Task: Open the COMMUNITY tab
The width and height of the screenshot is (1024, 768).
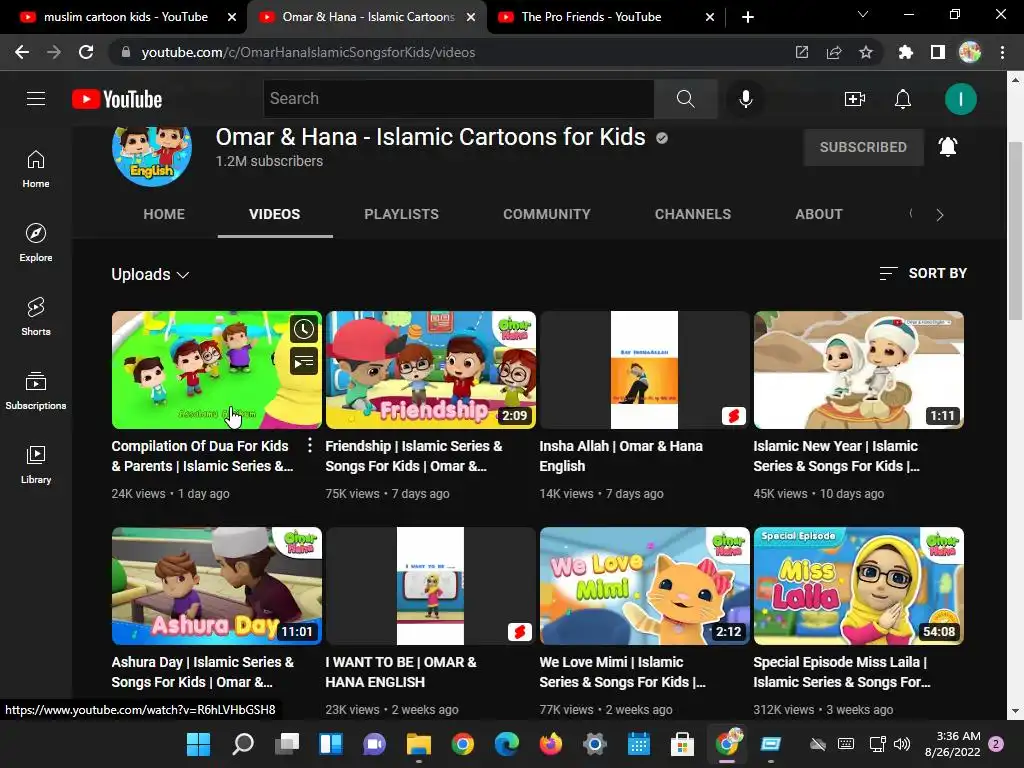Action: [547, 214]
